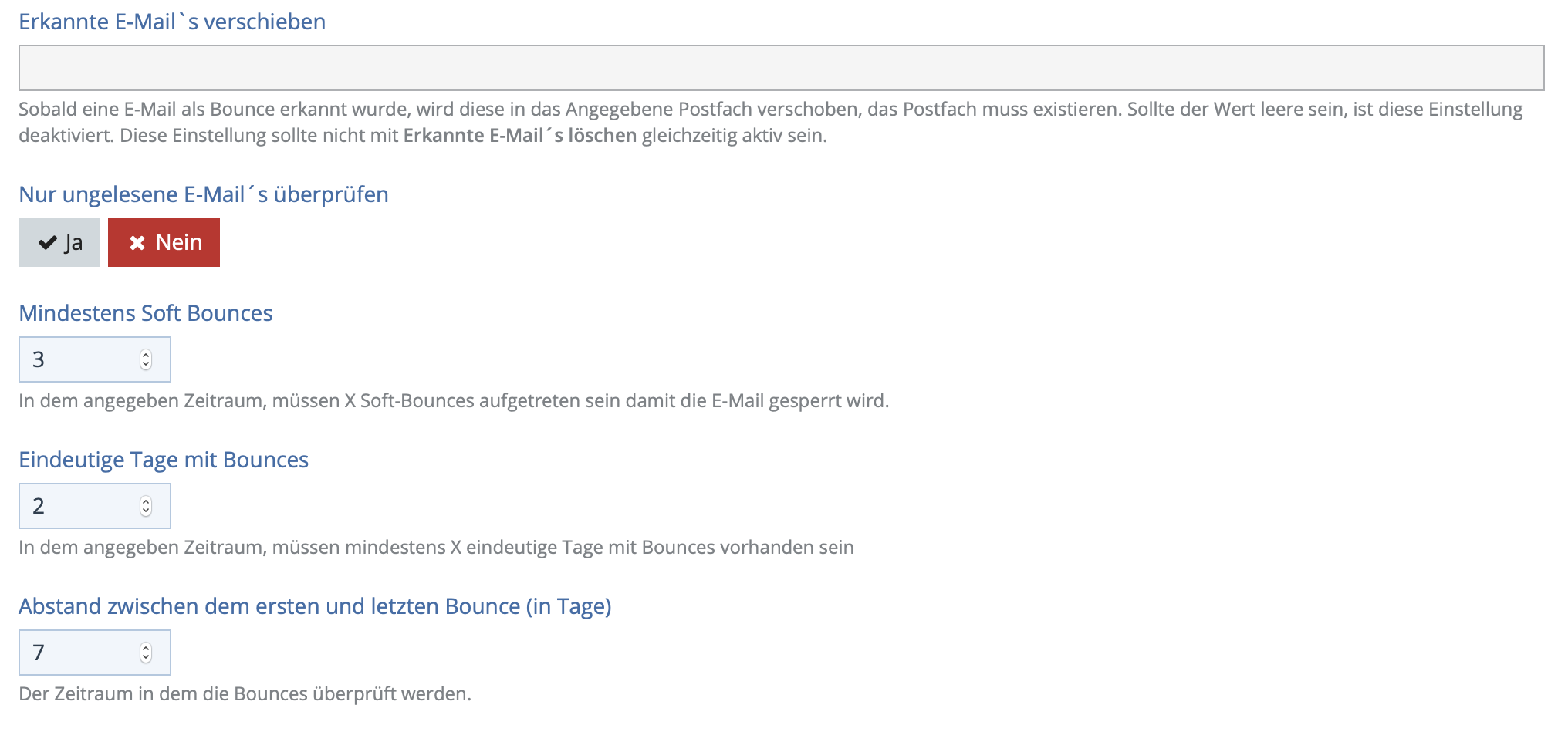1568x742 pixels.
Task: Click into the Abstand zwischen Bounces number field
Action: click(77, 653)
